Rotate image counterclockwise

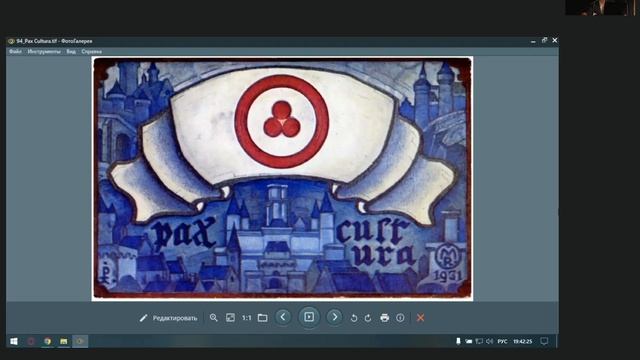click(354, 318)
